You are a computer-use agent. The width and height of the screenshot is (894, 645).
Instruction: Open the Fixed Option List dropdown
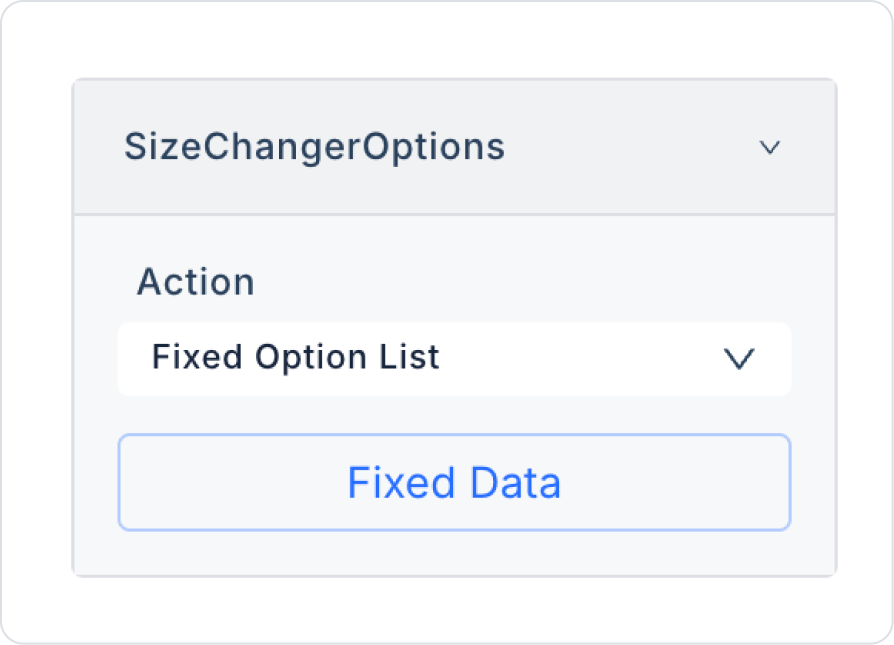coord(454,358)
